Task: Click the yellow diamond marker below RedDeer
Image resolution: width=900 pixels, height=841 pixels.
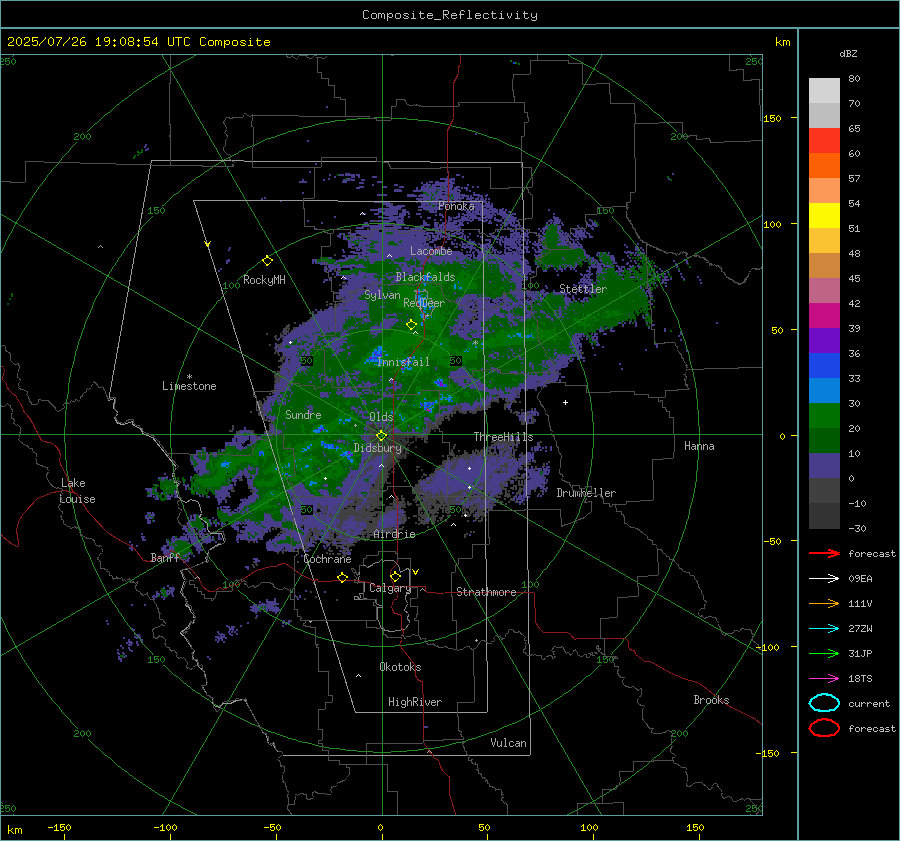Action: [x=411, y=325]
